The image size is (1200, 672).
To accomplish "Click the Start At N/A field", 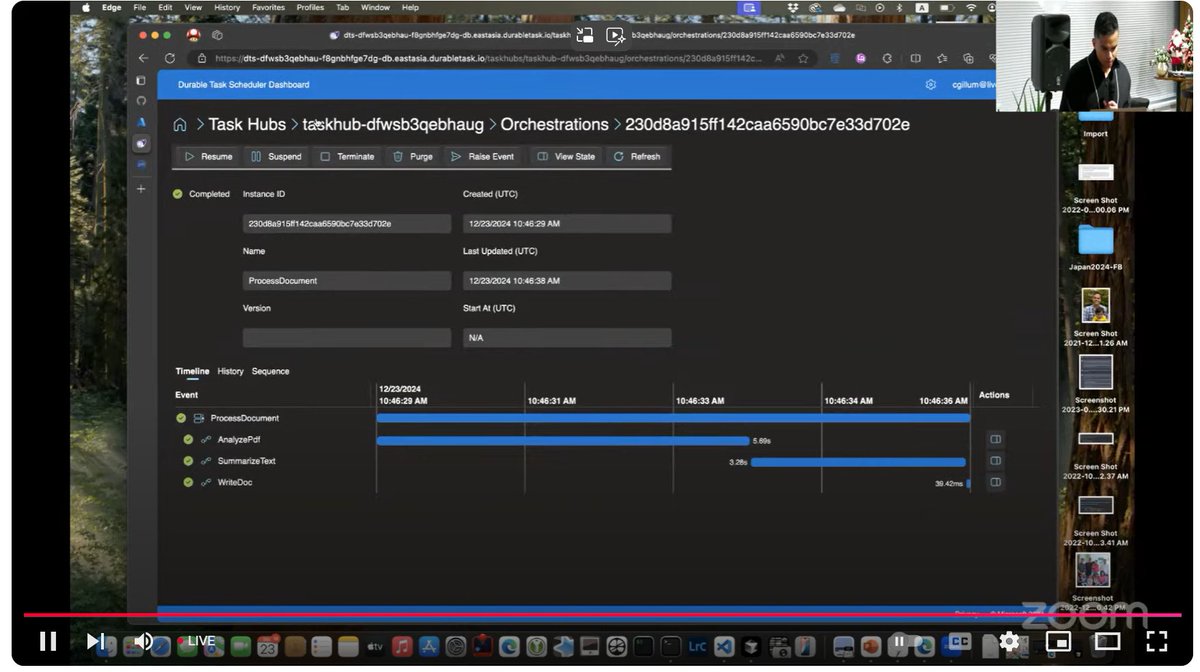I will tap(567, 338).
